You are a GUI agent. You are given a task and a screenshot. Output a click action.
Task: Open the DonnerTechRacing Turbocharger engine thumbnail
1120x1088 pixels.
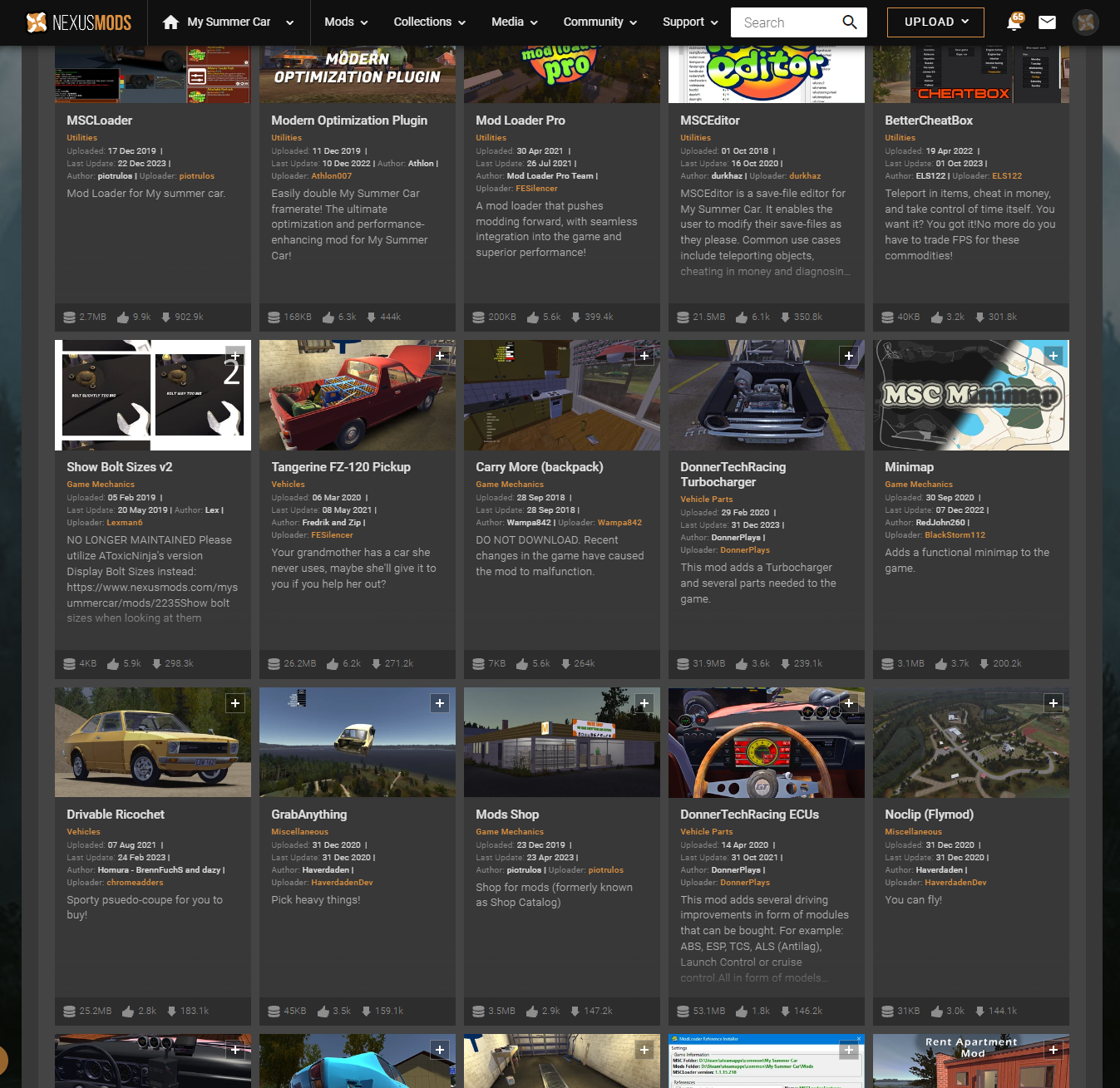(x=767, y=396)
